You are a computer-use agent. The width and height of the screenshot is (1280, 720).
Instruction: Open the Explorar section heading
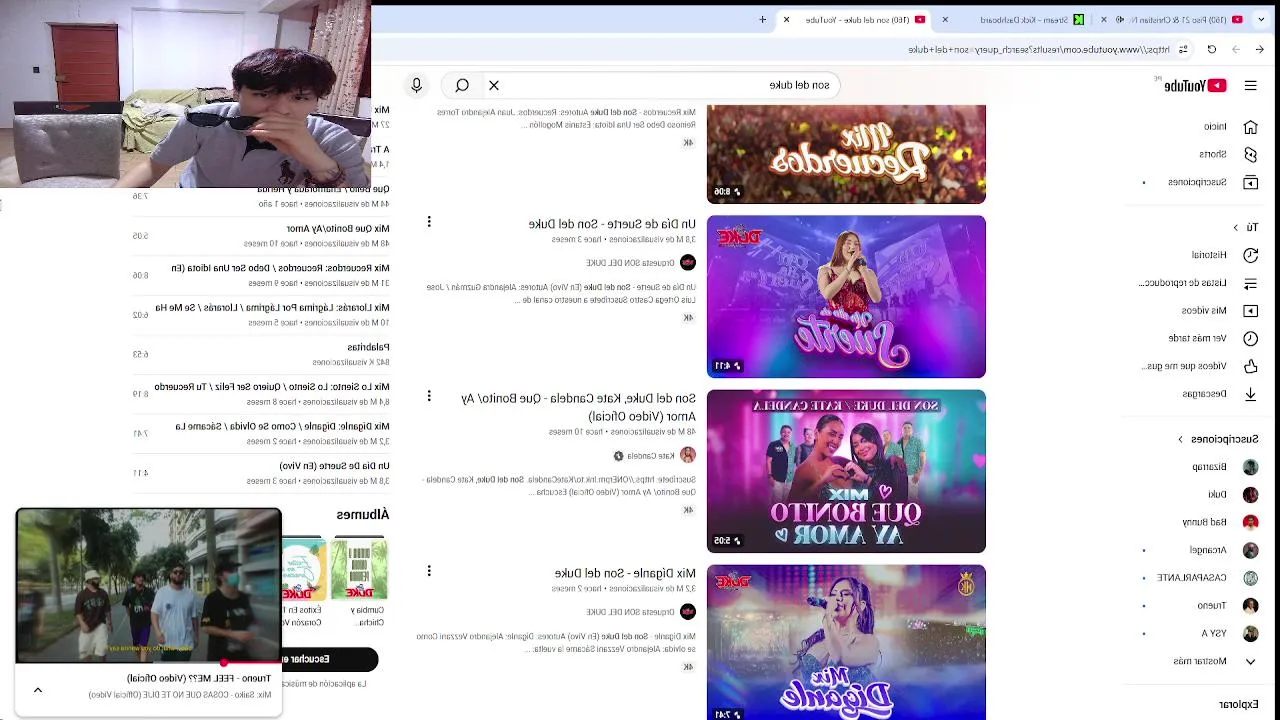pyautogui.click(x=1239, y=704)
